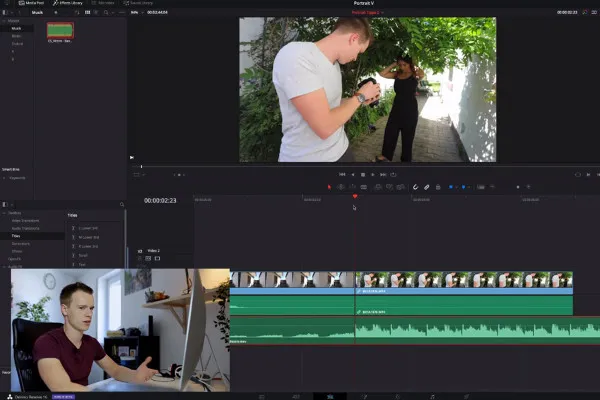600x400 pixels.
Task: Play the timeline forward
Action: [x=373, y=175]
